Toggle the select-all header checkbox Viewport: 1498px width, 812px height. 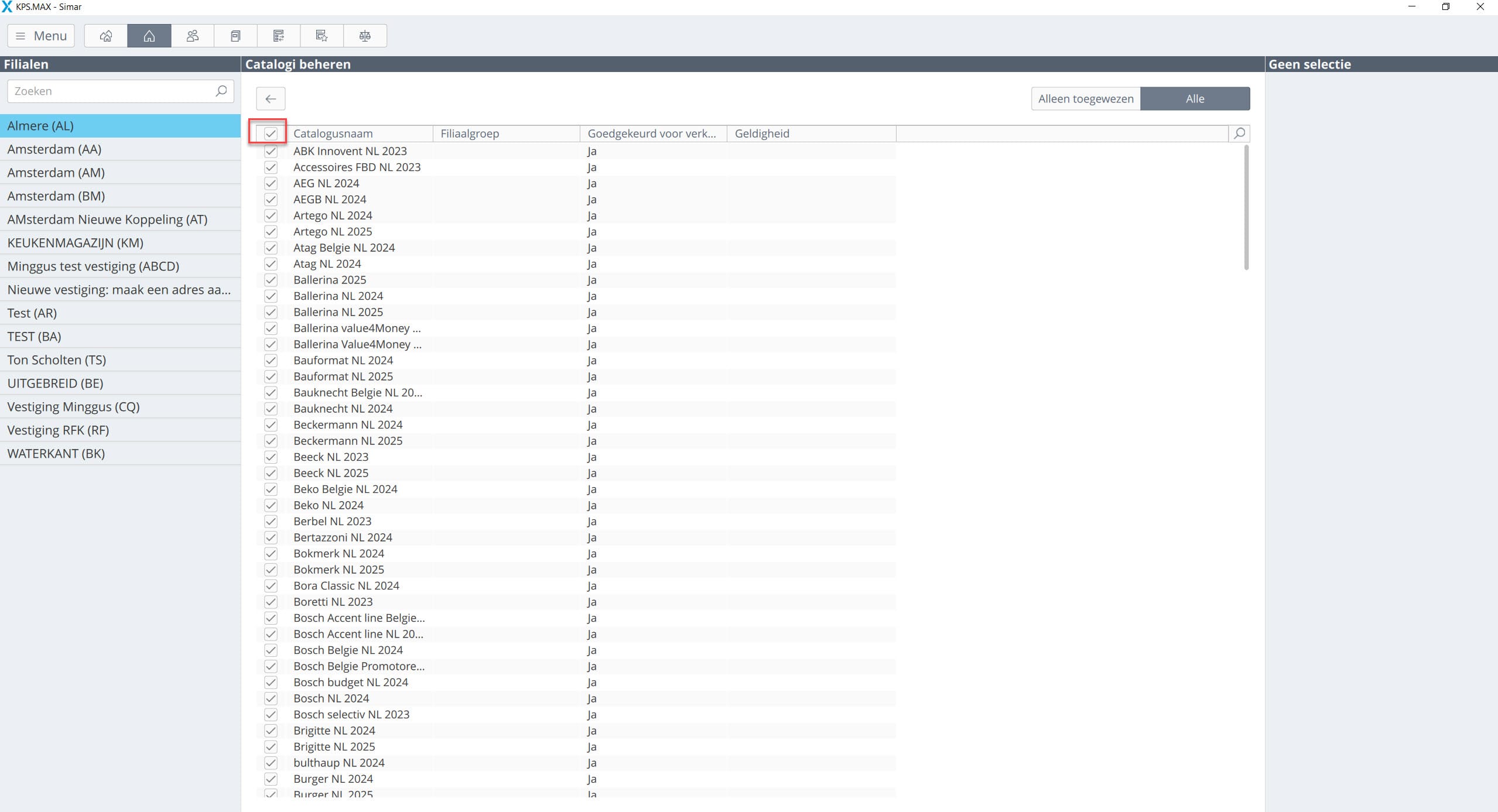point(271,133)
